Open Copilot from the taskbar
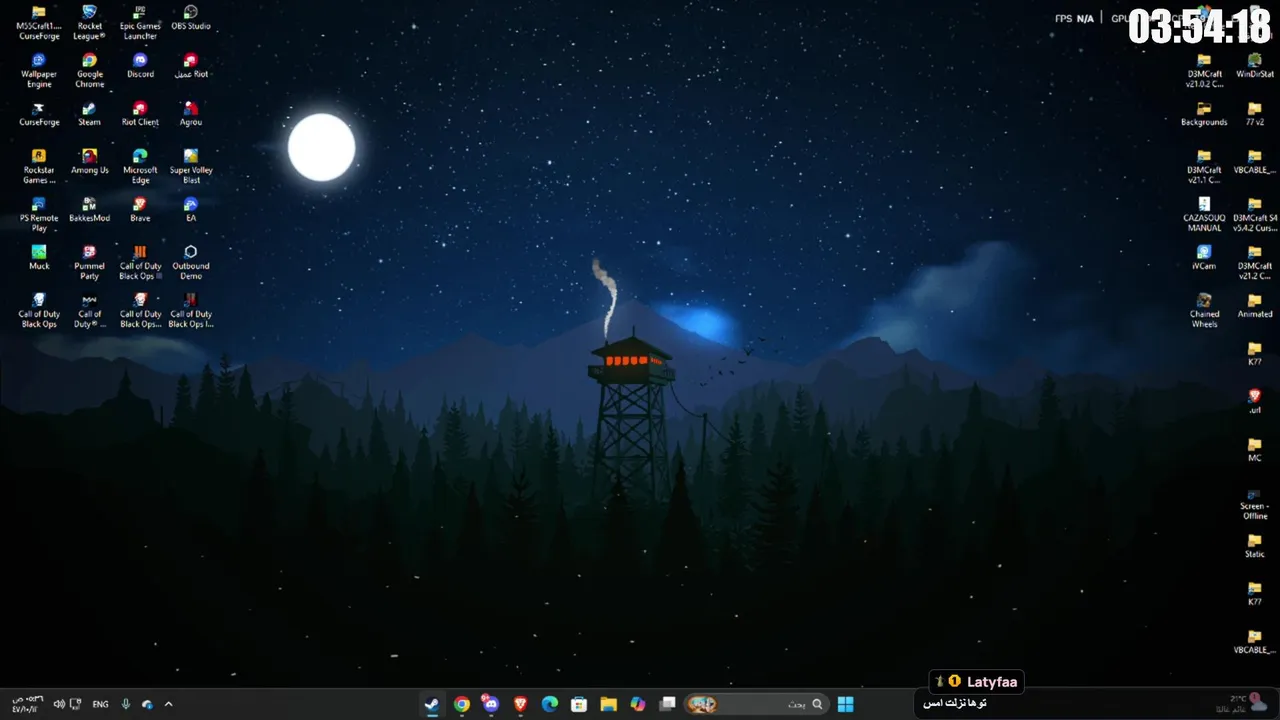This screenshot has height=720, width=1280. point(637,704)
